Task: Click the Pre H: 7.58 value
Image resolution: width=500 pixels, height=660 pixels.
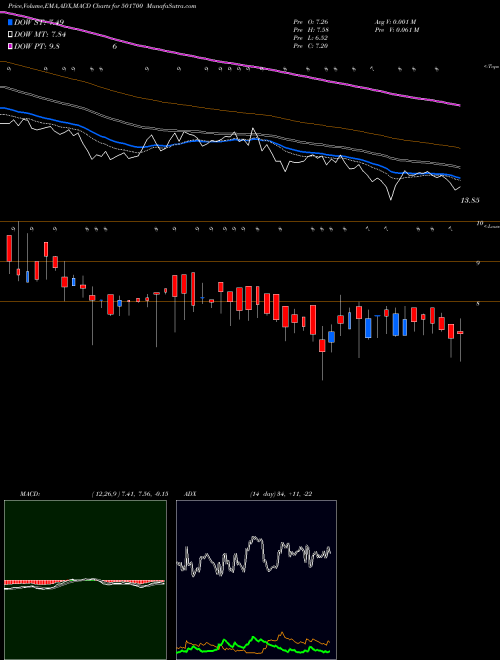Action: point(311,30)
